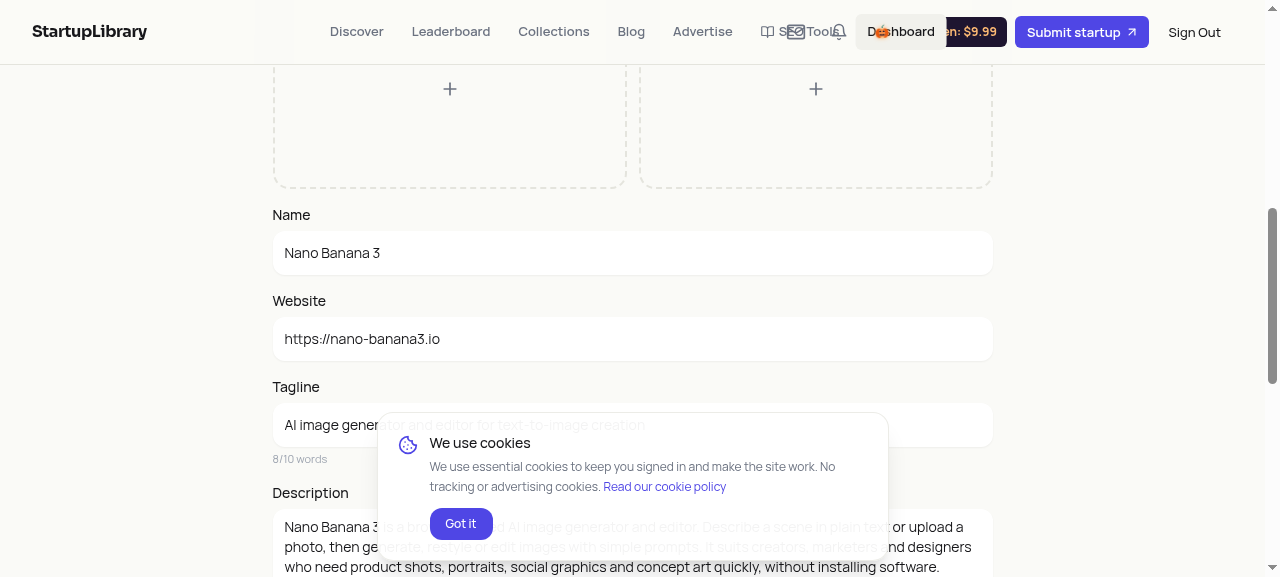
Task: Click the Submit startup button
Action: (x=1082, y=32)
